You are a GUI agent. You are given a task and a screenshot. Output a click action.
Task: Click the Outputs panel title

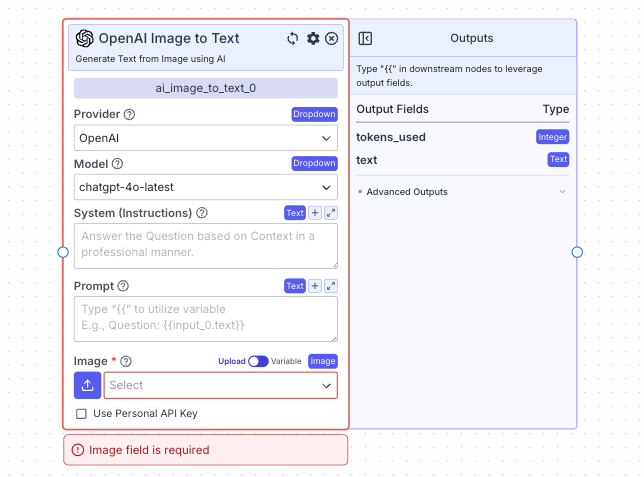472,38
